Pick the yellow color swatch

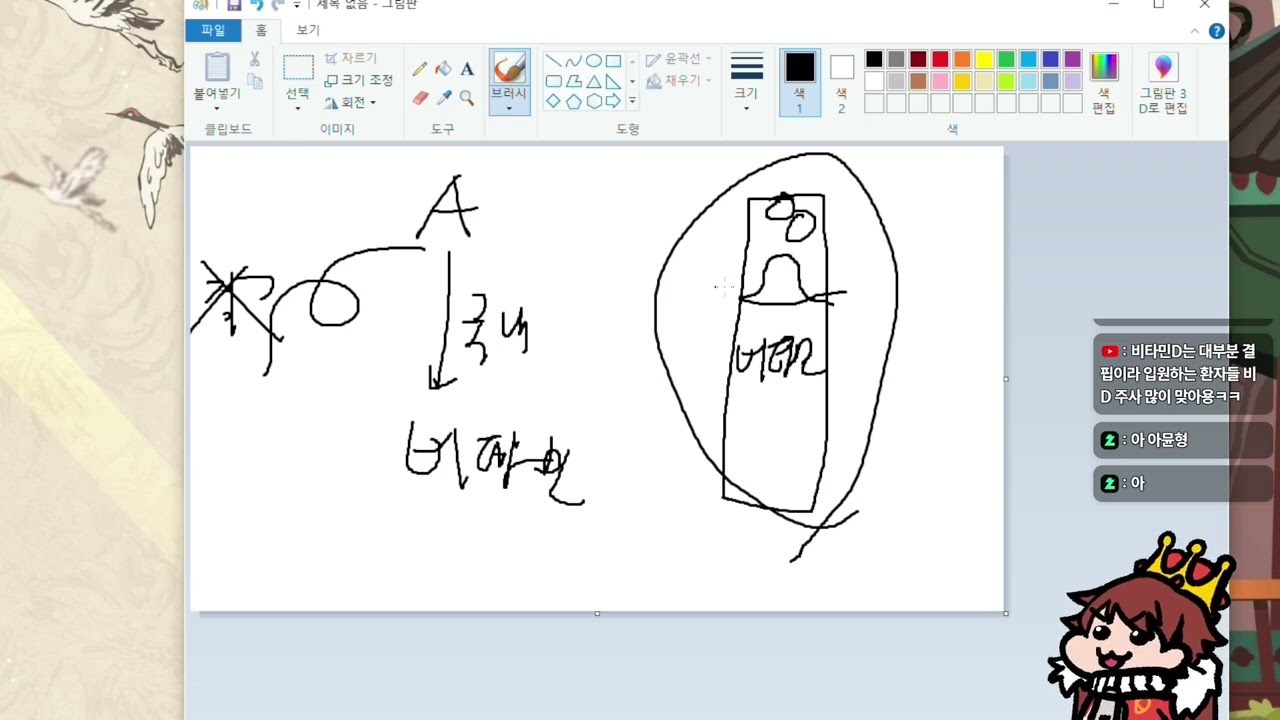(984, 59)
